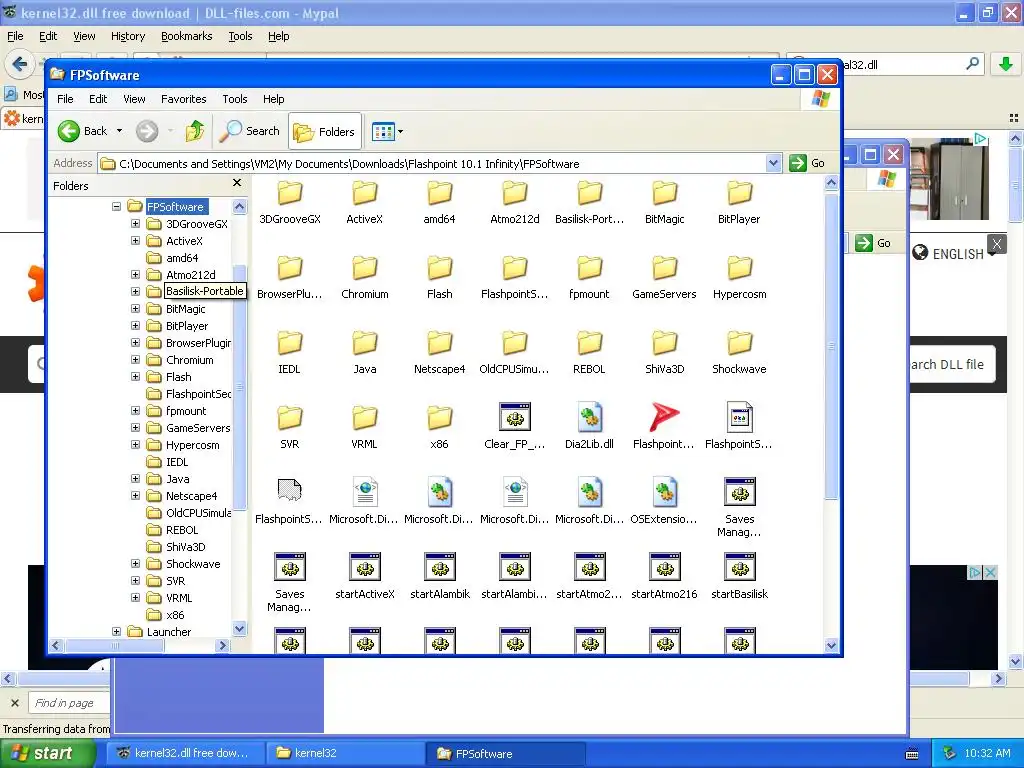
Task: Select the Dia2Lib.dll file icon
Action: tap(590, 417)
